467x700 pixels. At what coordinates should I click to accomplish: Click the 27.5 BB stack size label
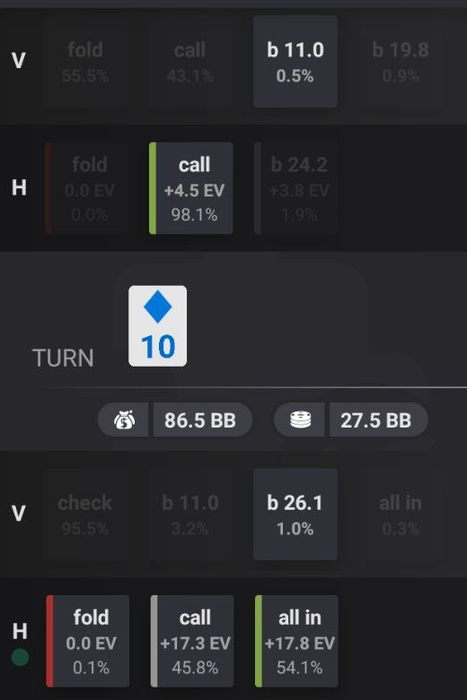[376, 420]
